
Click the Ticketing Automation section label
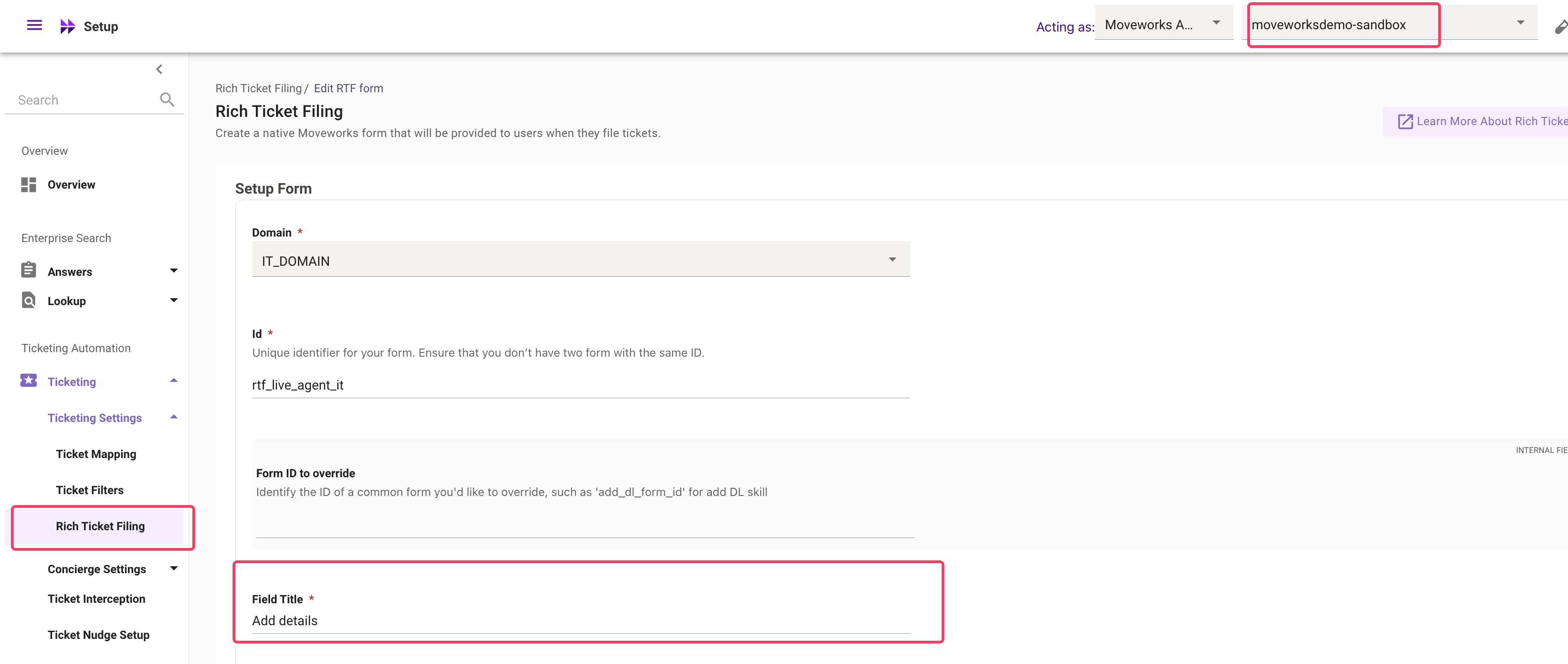76,348
